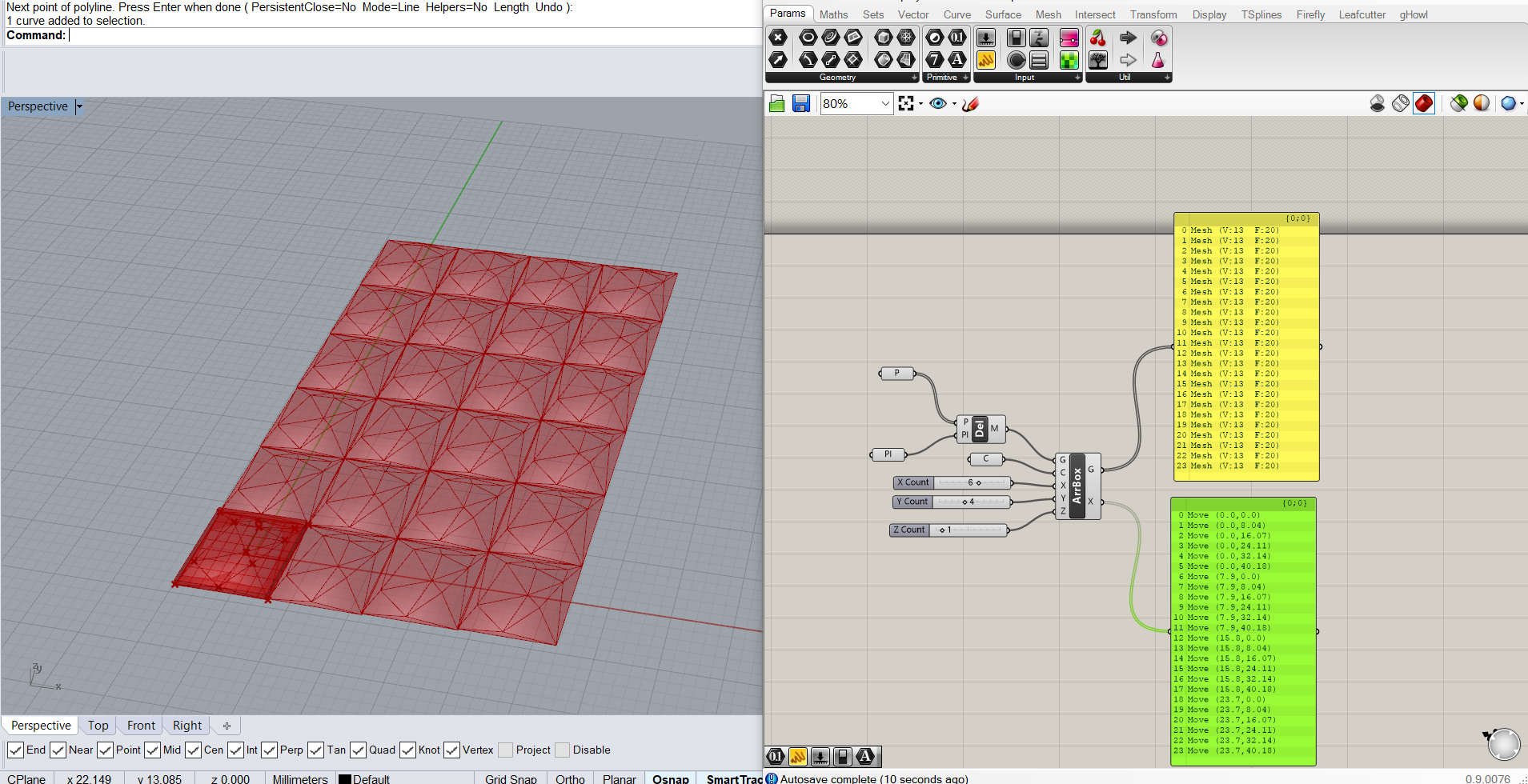Toggle Grid Snap in status bar
Image resolution: width=1528 pixels, height=784 pixels.
coord(511,778)
